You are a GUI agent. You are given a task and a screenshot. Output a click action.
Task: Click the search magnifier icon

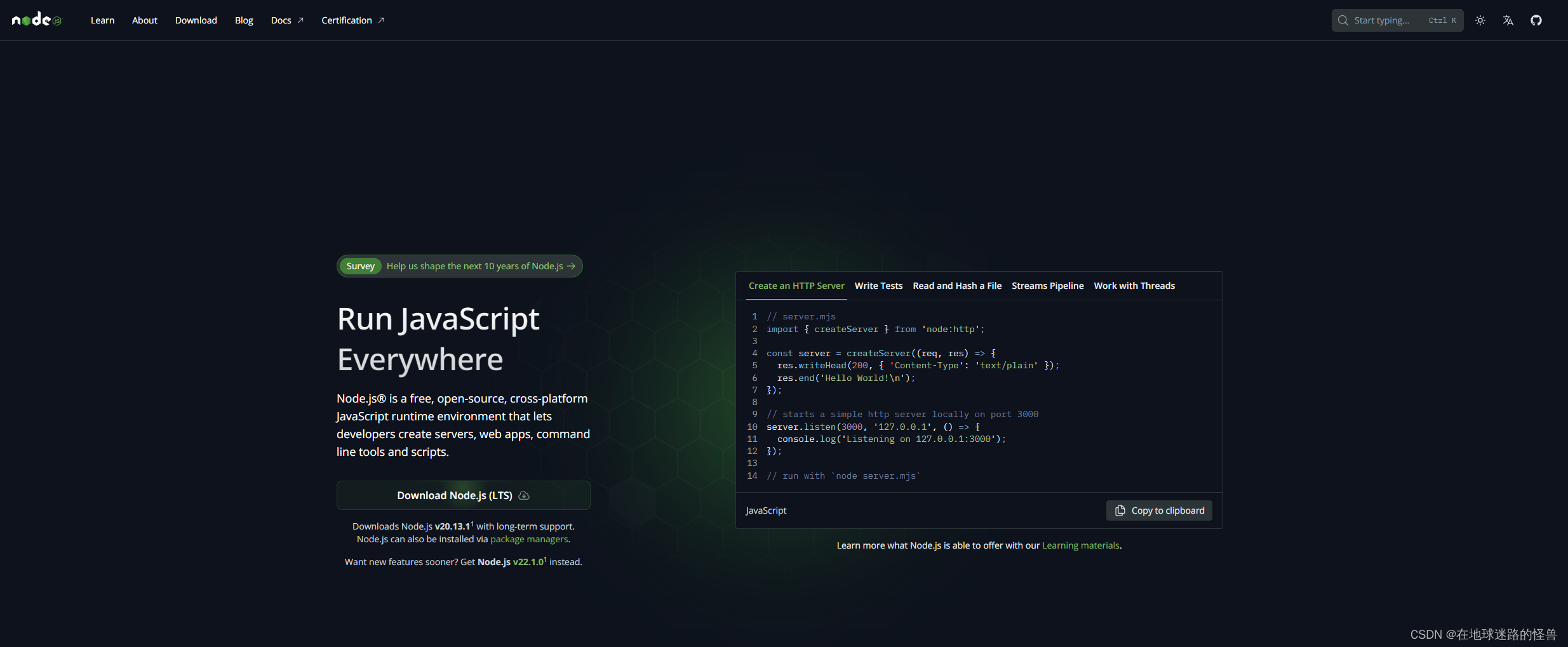coord(1343,20)
